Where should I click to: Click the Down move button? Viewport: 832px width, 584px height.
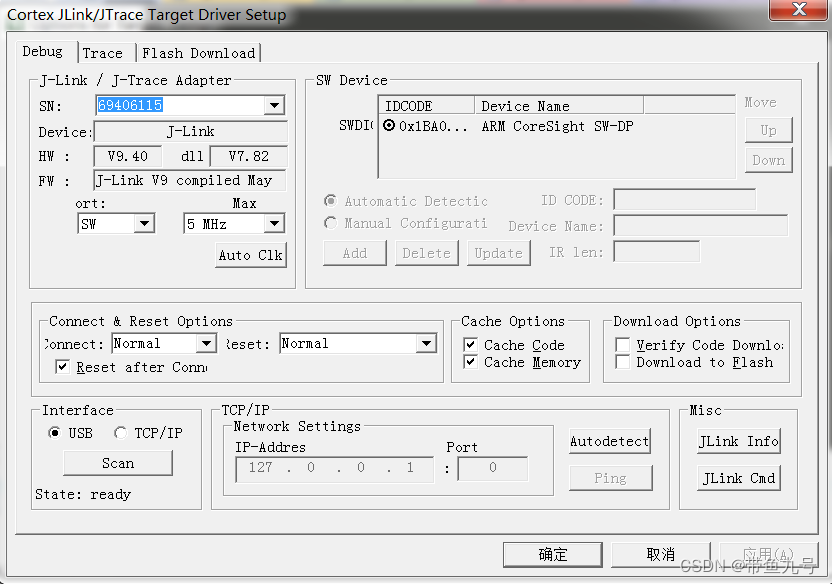coord(768,160)
